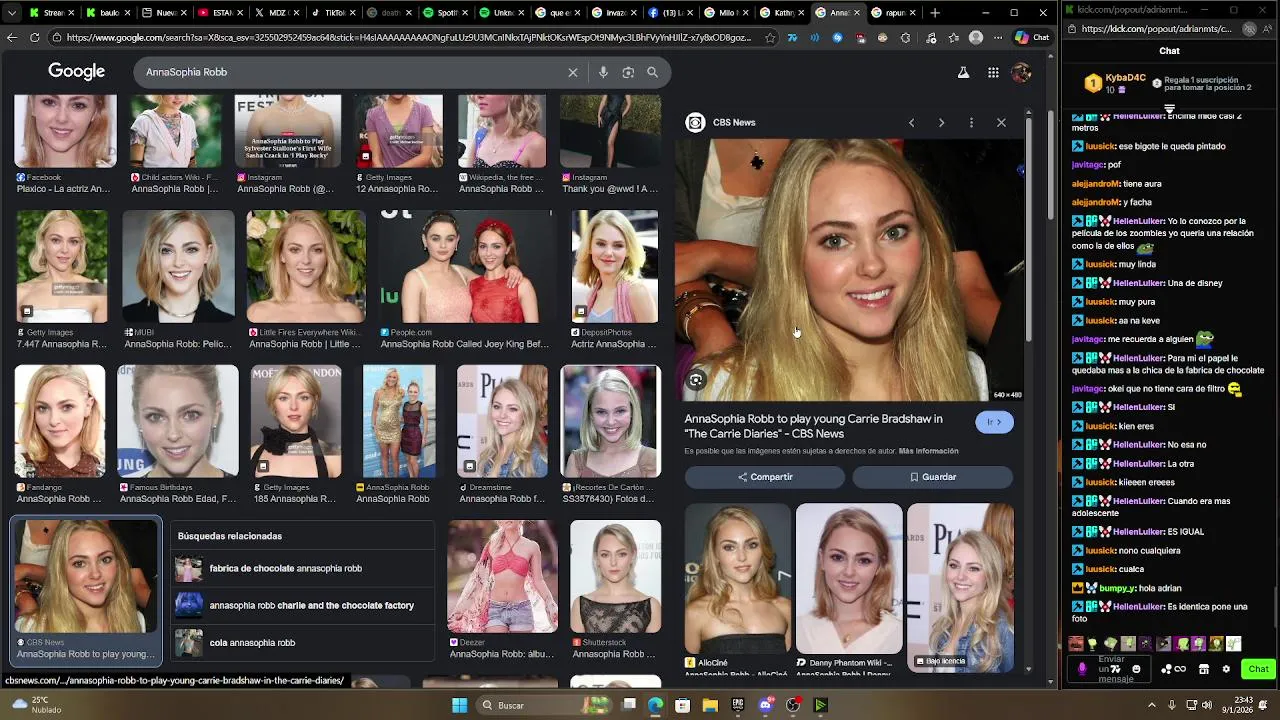The width and height of the screenshot is (1280, 720).
Task: Save the image with Guardar
Action: click(933, 477)
